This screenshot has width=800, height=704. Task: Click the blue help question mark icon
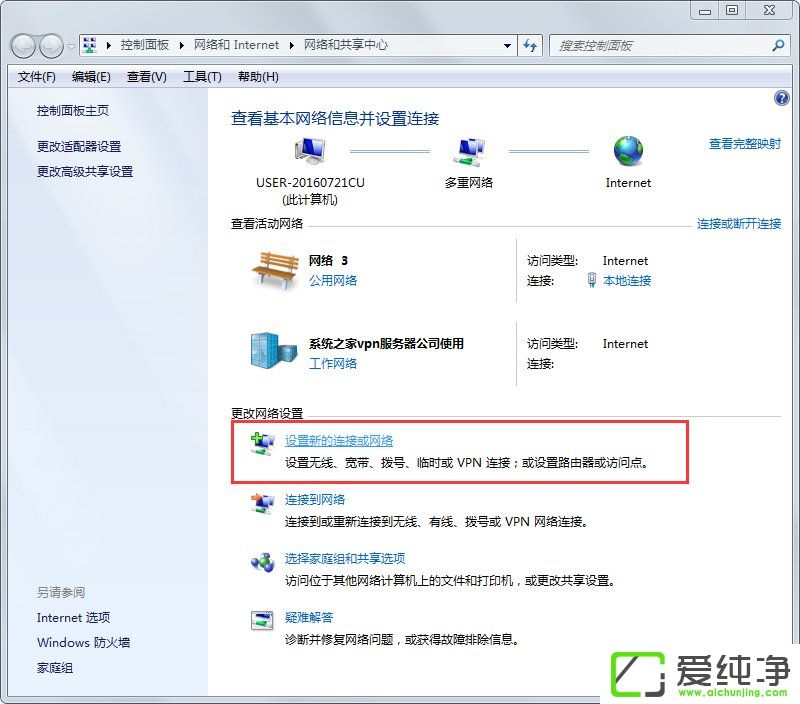782,98
